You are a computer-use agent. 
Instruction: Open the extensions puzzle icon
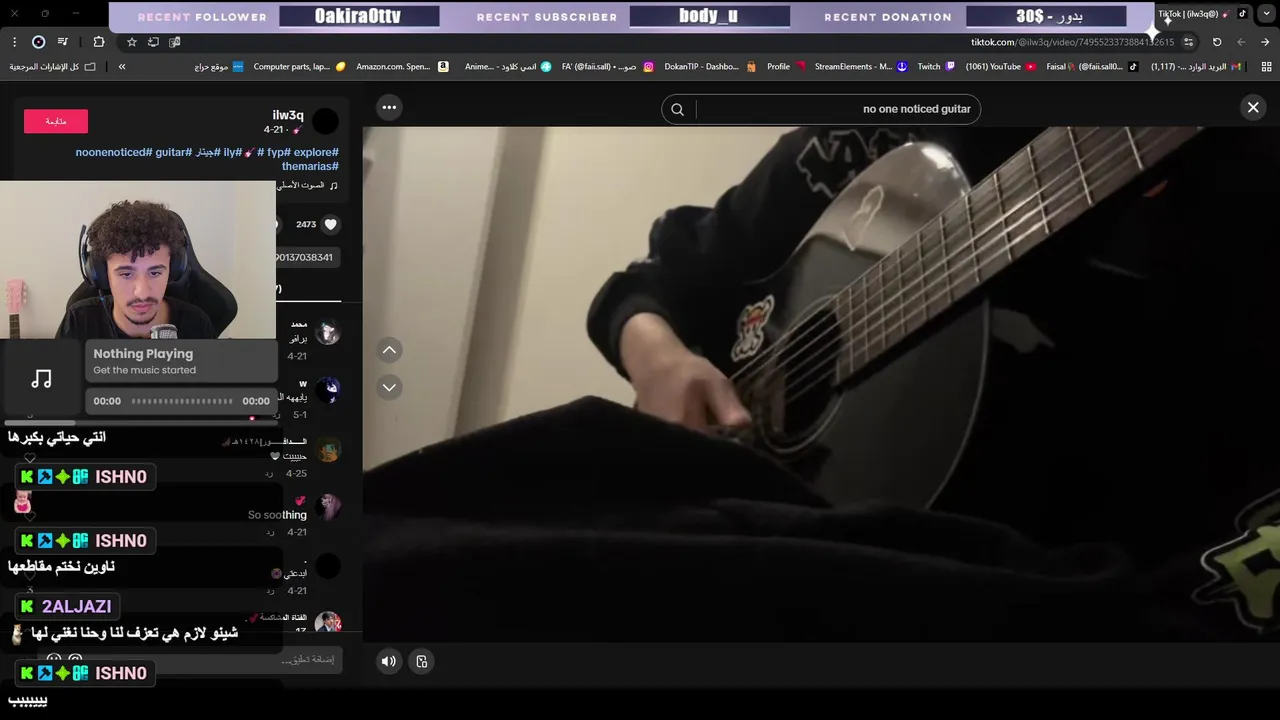click(x=98, y=42)
